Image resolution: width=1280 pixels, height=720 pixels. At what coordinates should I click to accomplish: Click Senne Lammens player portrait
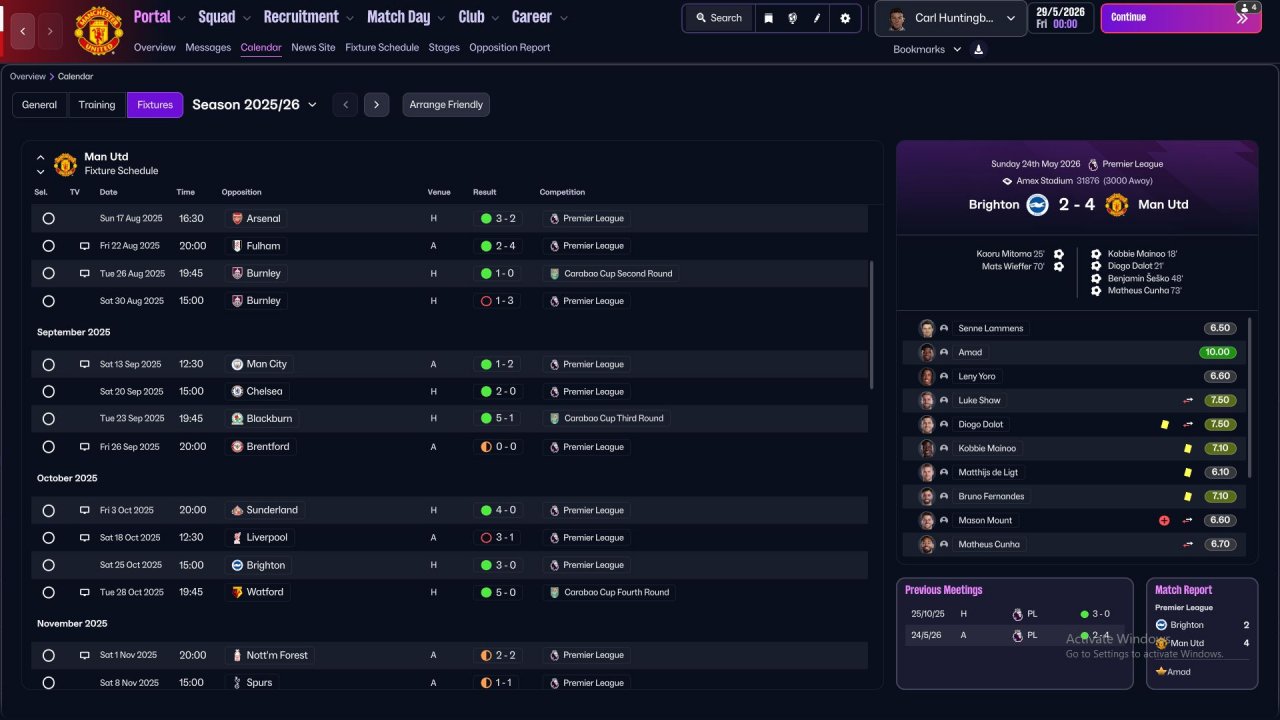[x=927, y=328]
